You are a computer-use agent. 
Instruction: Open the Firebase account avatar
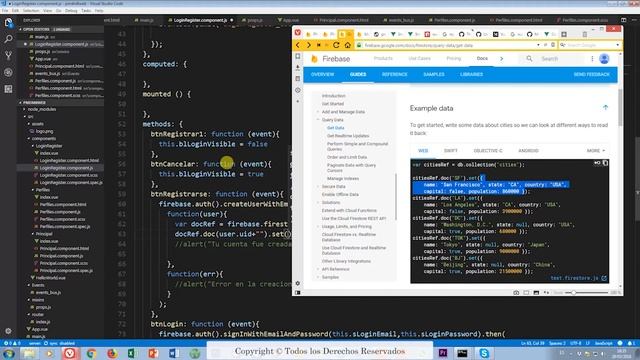point(604,59)
